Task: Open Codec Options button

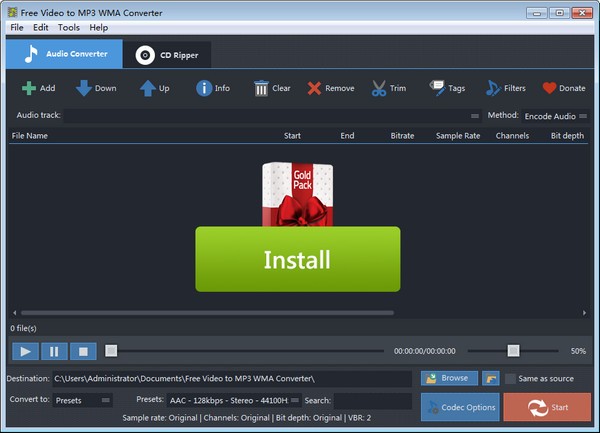Action: click(459, 407)
